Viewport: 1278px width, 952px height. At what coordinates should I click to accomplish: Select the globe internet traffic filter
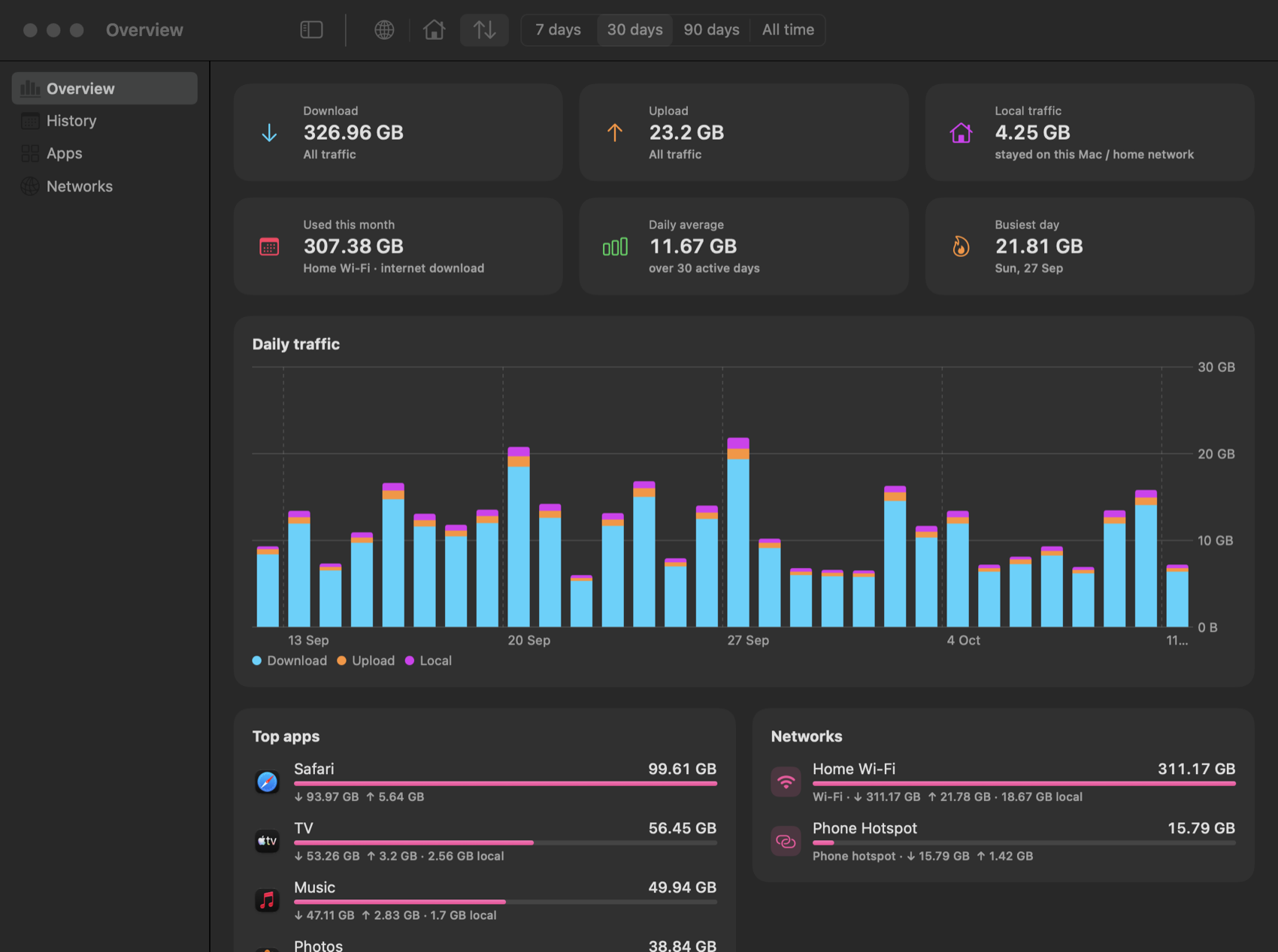click(x=384, y=30)
